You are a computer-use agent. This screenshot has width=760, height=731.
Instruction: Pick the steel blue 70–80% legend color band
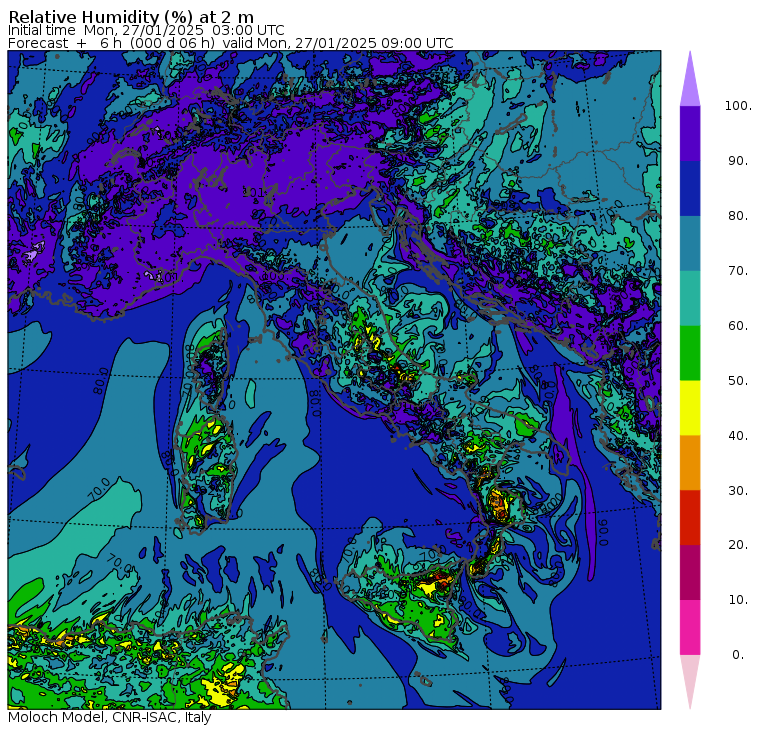click(x=690, y=243)
